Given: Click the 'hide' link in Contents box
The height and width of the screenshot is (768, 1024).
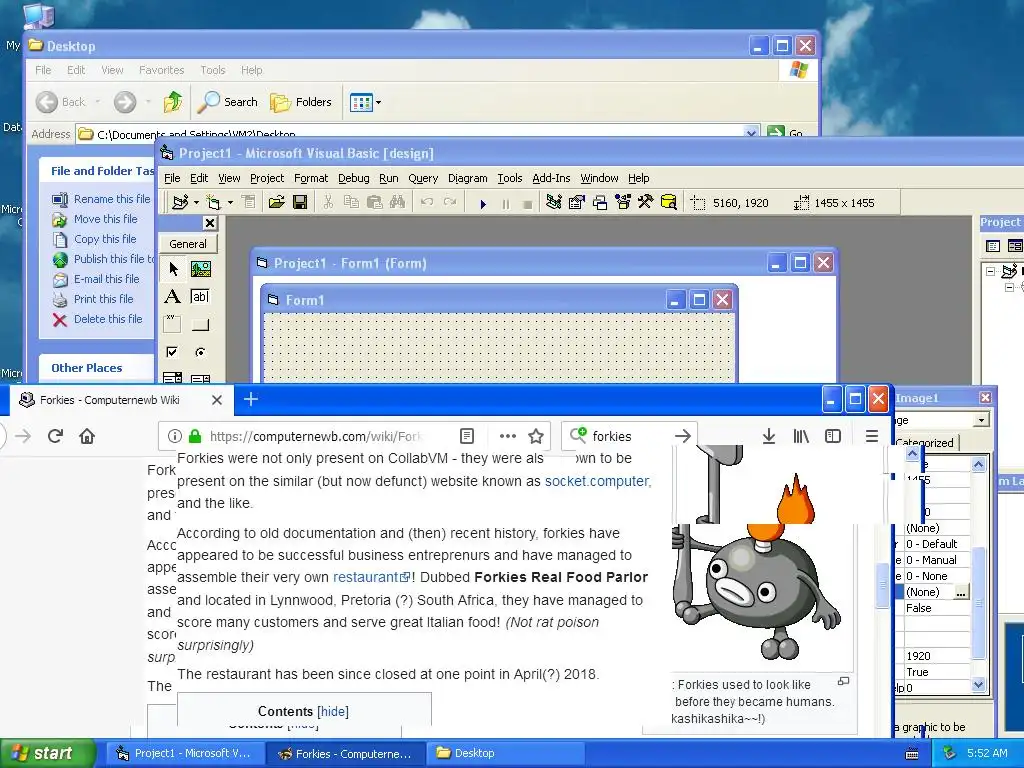Looking at the screenshot, I should point(333,711).
